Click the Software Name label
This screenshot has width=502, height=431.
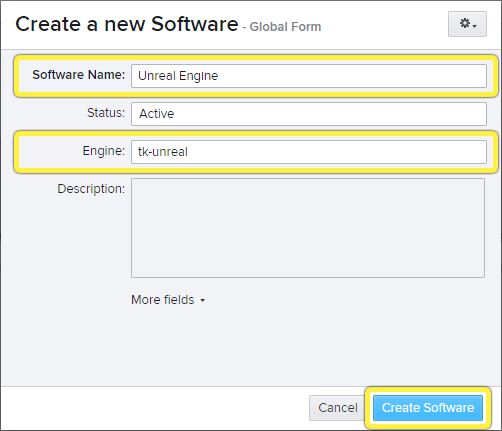coord(78,75)
